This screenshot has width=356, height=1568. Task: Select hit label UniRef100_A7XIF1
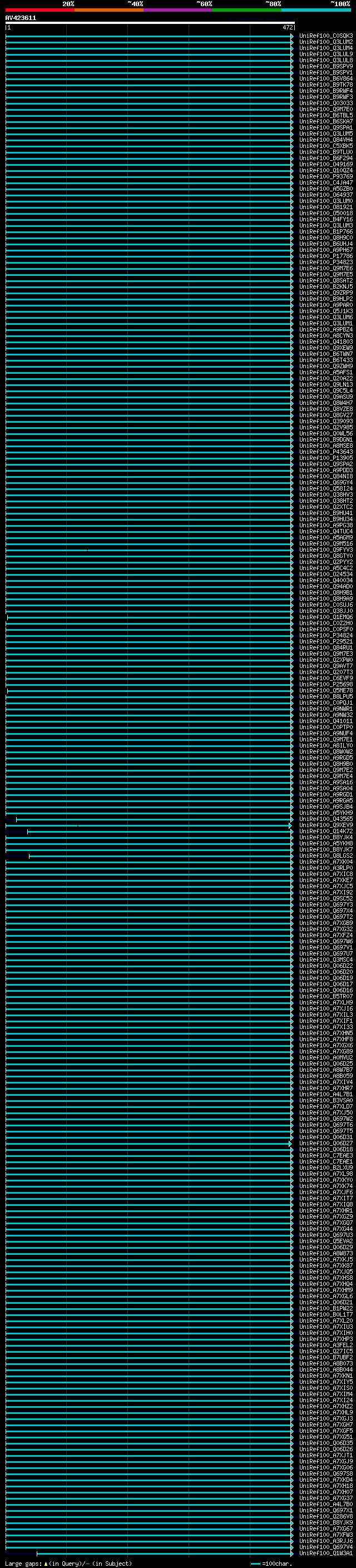(x=326, y=1021)
